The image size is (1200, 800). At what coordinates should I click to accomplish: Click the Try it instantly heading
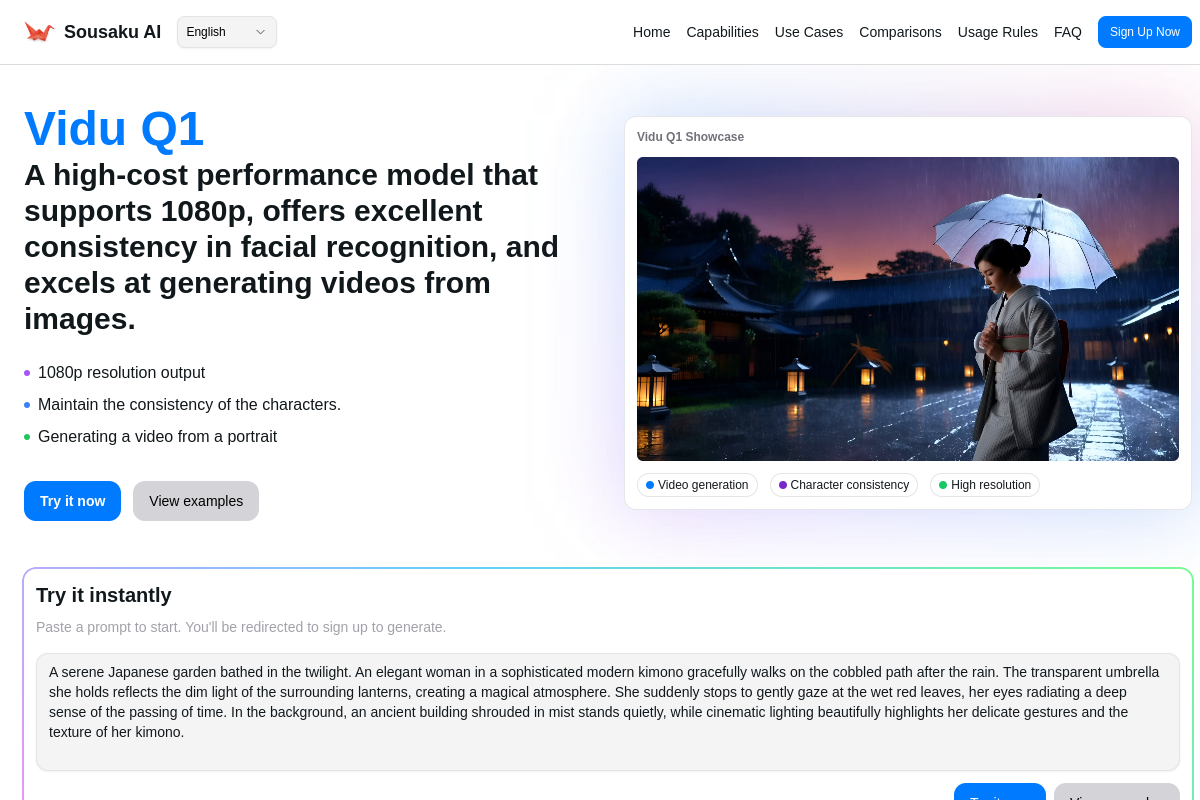pyautogui.click(x=104, y=595)
